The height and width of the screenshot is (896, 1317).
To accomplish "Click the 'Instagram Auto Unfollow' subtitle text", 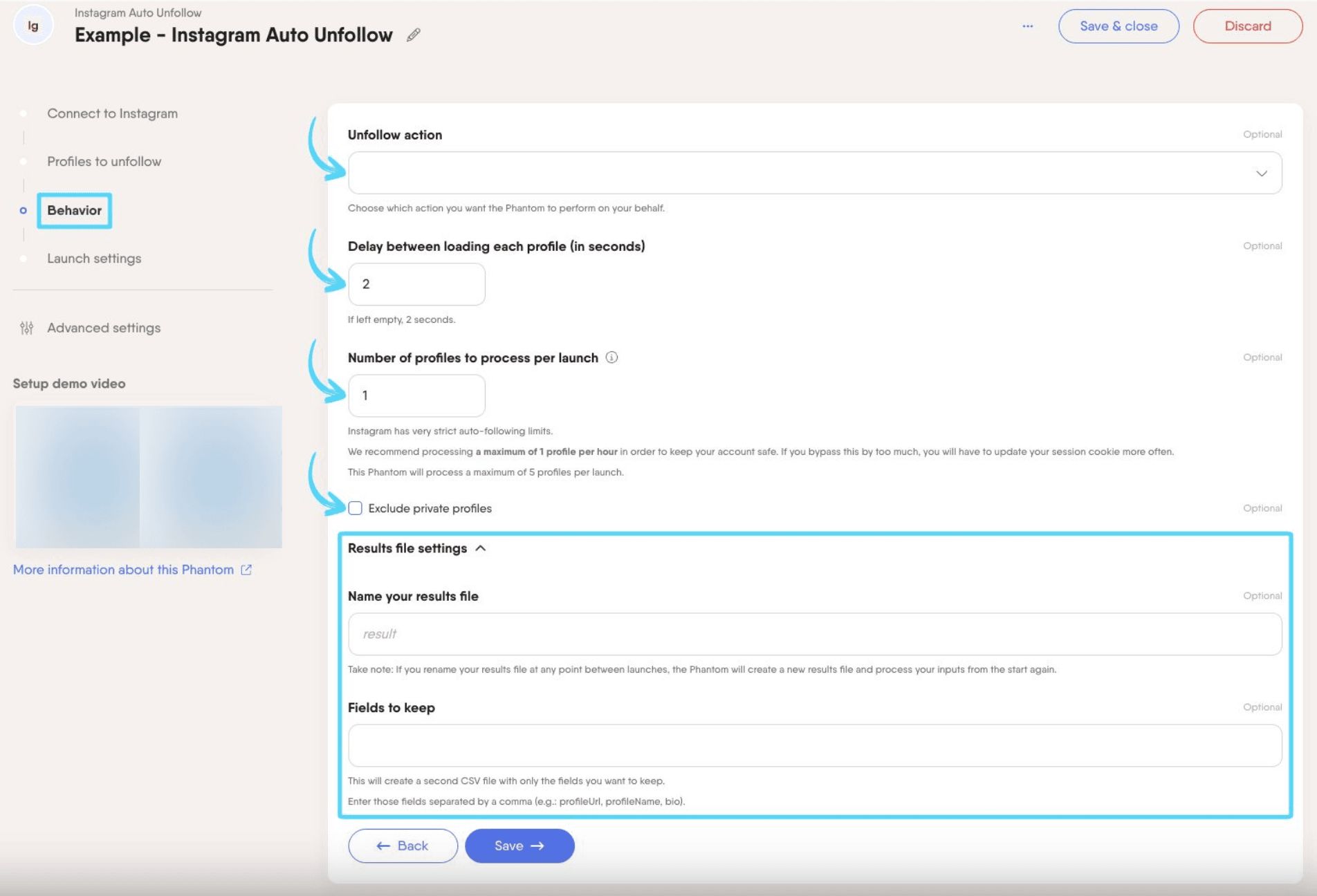I will pyautogui.click(x=138, y=12).
